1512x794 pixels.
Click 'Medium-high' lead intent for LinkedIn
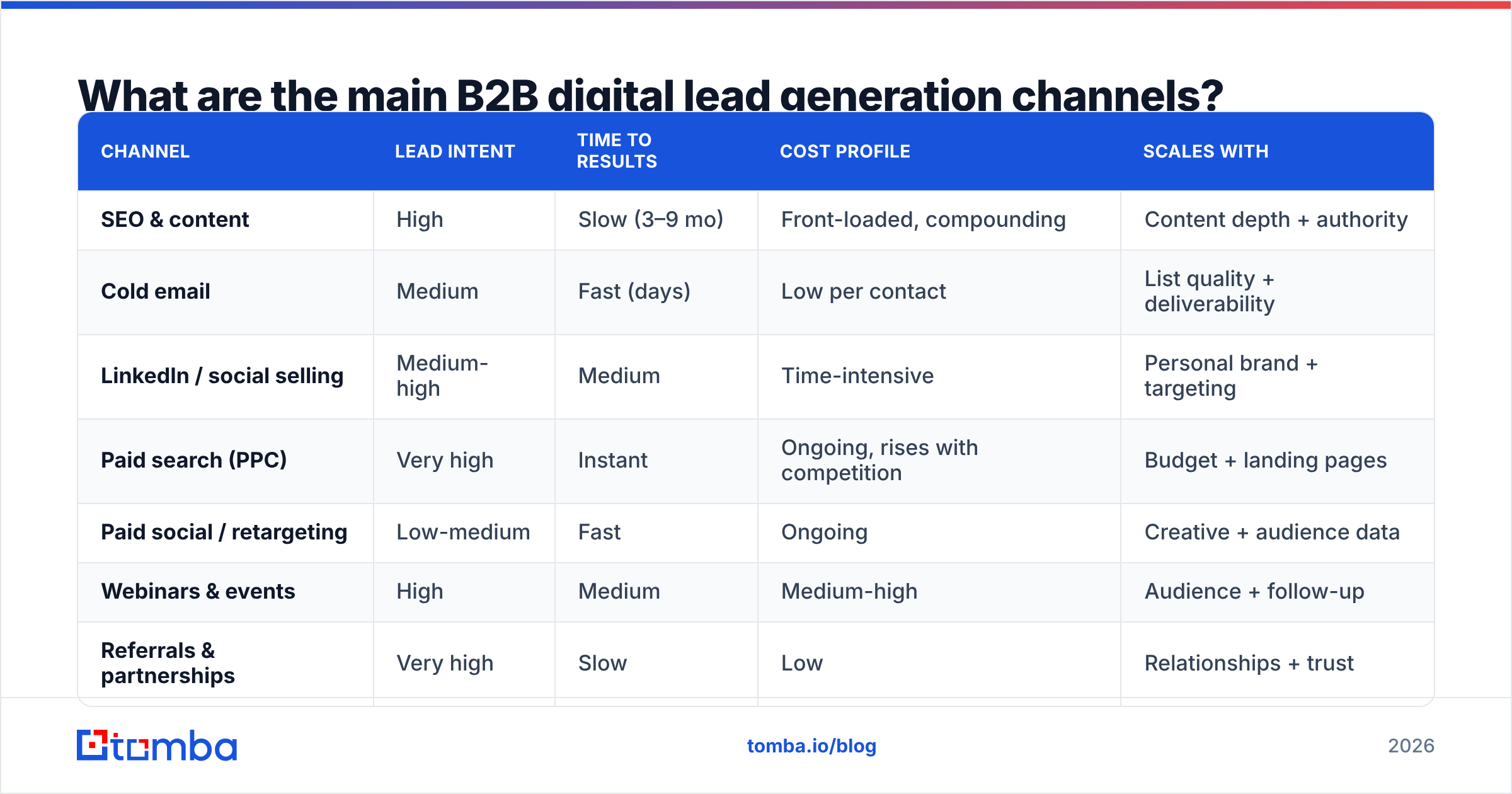point(442,376)
